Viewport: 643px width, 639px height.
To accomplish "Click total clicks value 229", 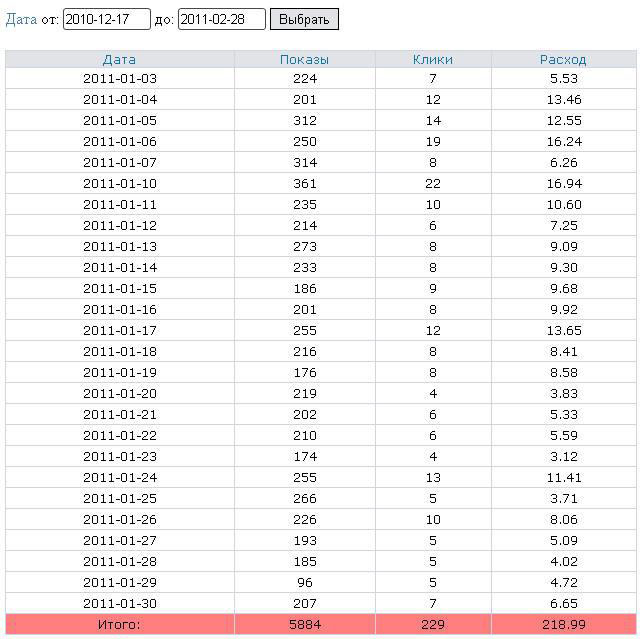I will 433,625.
